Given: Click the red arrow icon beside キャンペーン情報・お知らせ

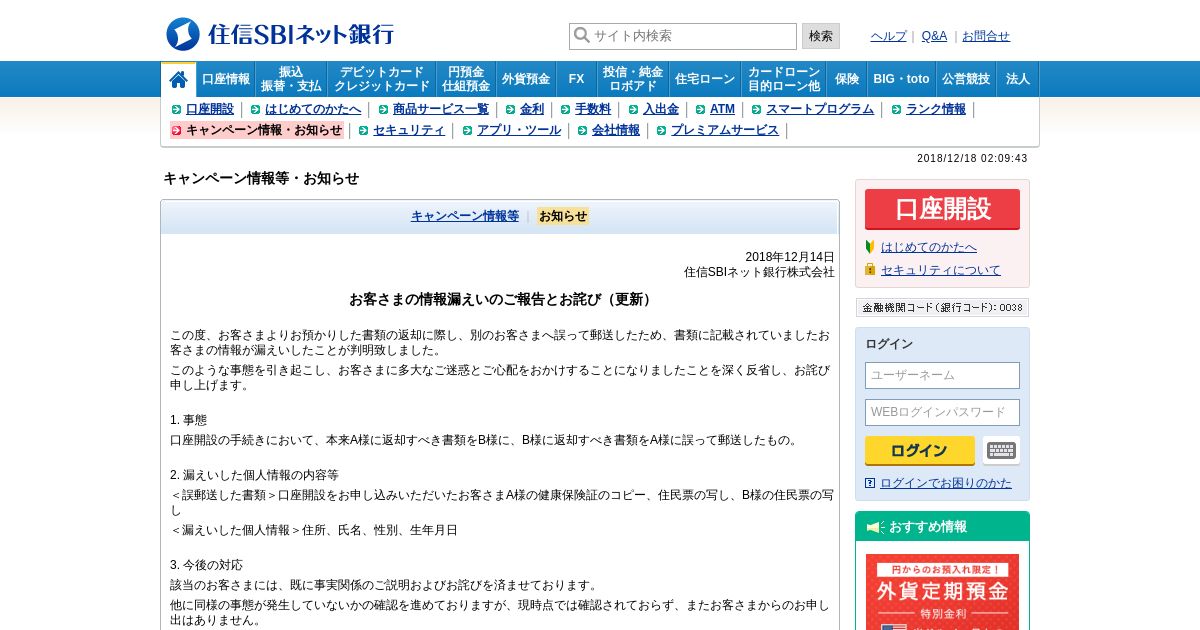Looking at the screenshot, I should pyautogui.click(x=176, y=130).
